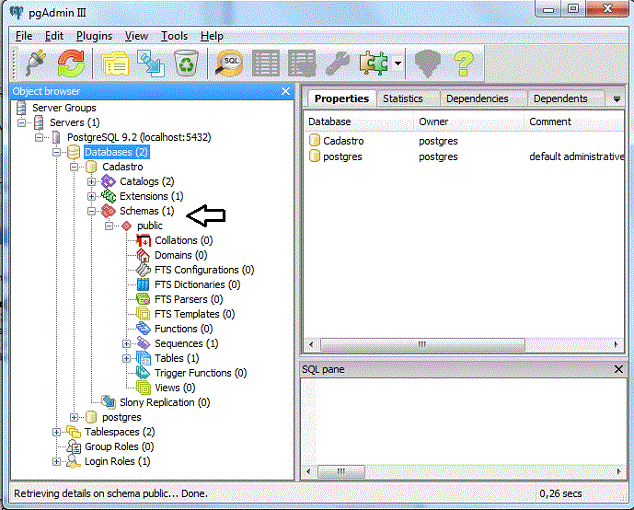Click the FTS Parsers (0) icon
Image resolution: width=634 pixels, height=510 pixels.
click(x=144, y=300)
